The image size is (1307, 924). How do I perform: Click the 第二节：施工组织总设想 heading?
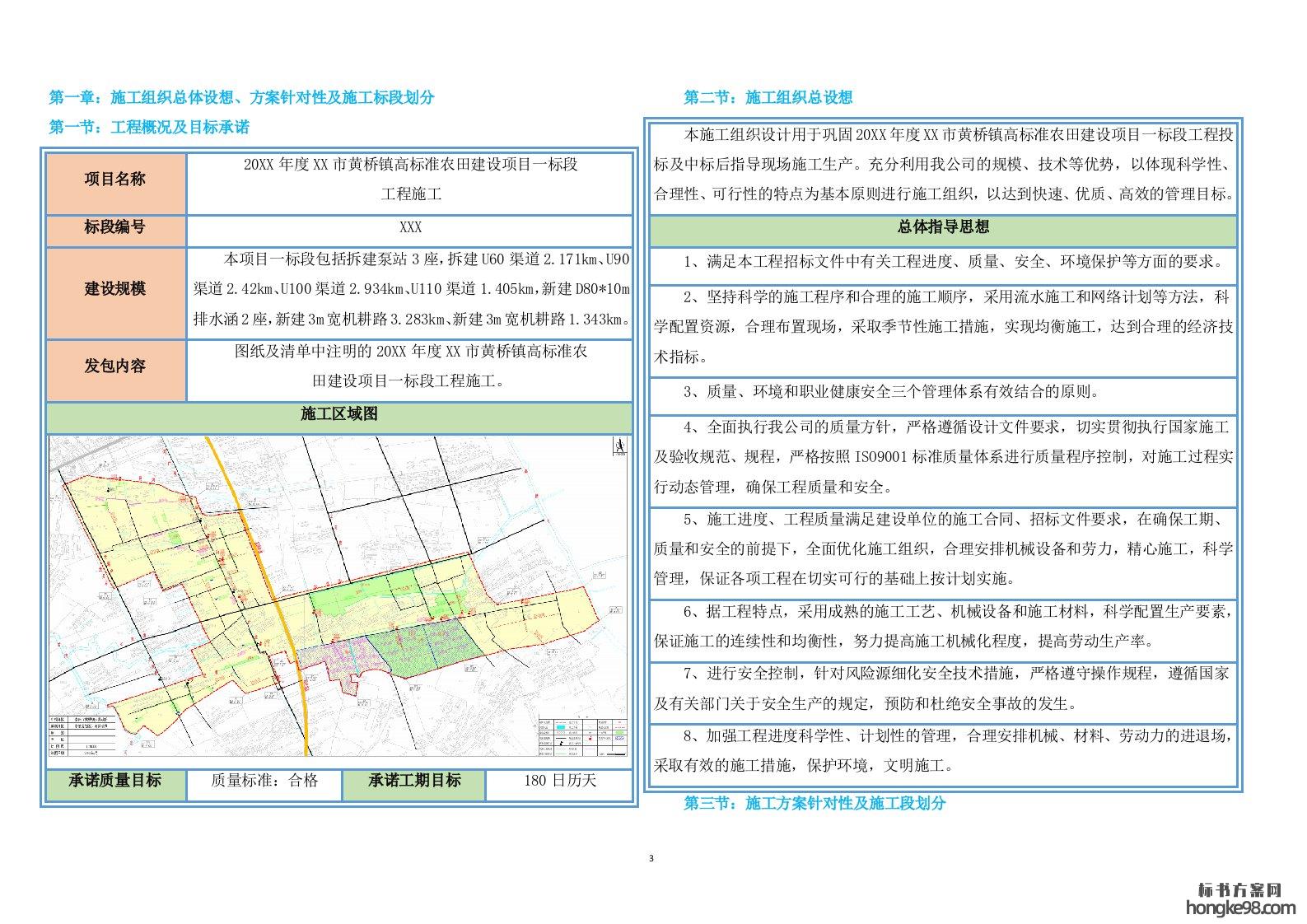pyautogui.click(x=768, y=97)
